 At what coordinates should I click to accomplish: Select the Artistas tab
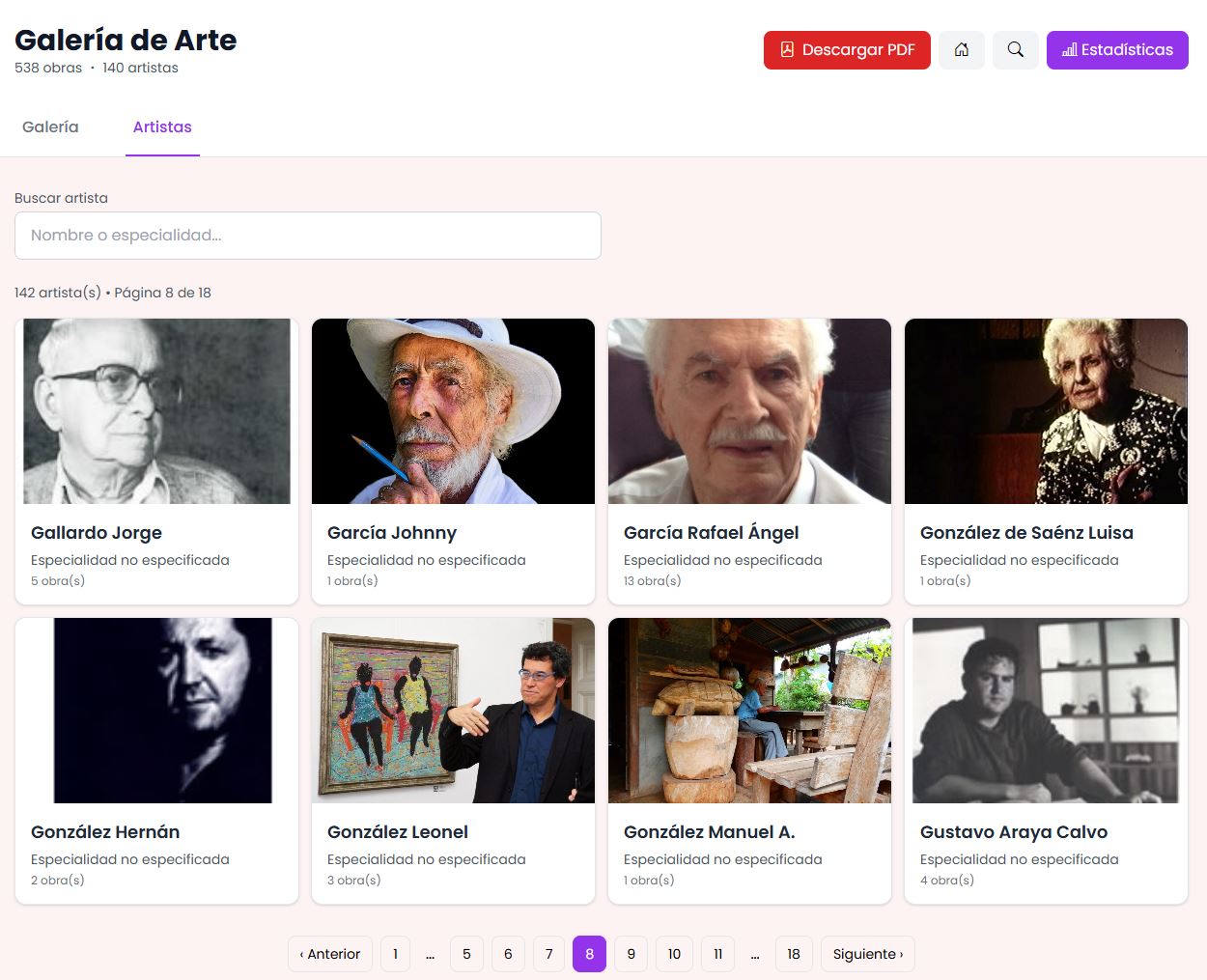[x=162, y=127]
